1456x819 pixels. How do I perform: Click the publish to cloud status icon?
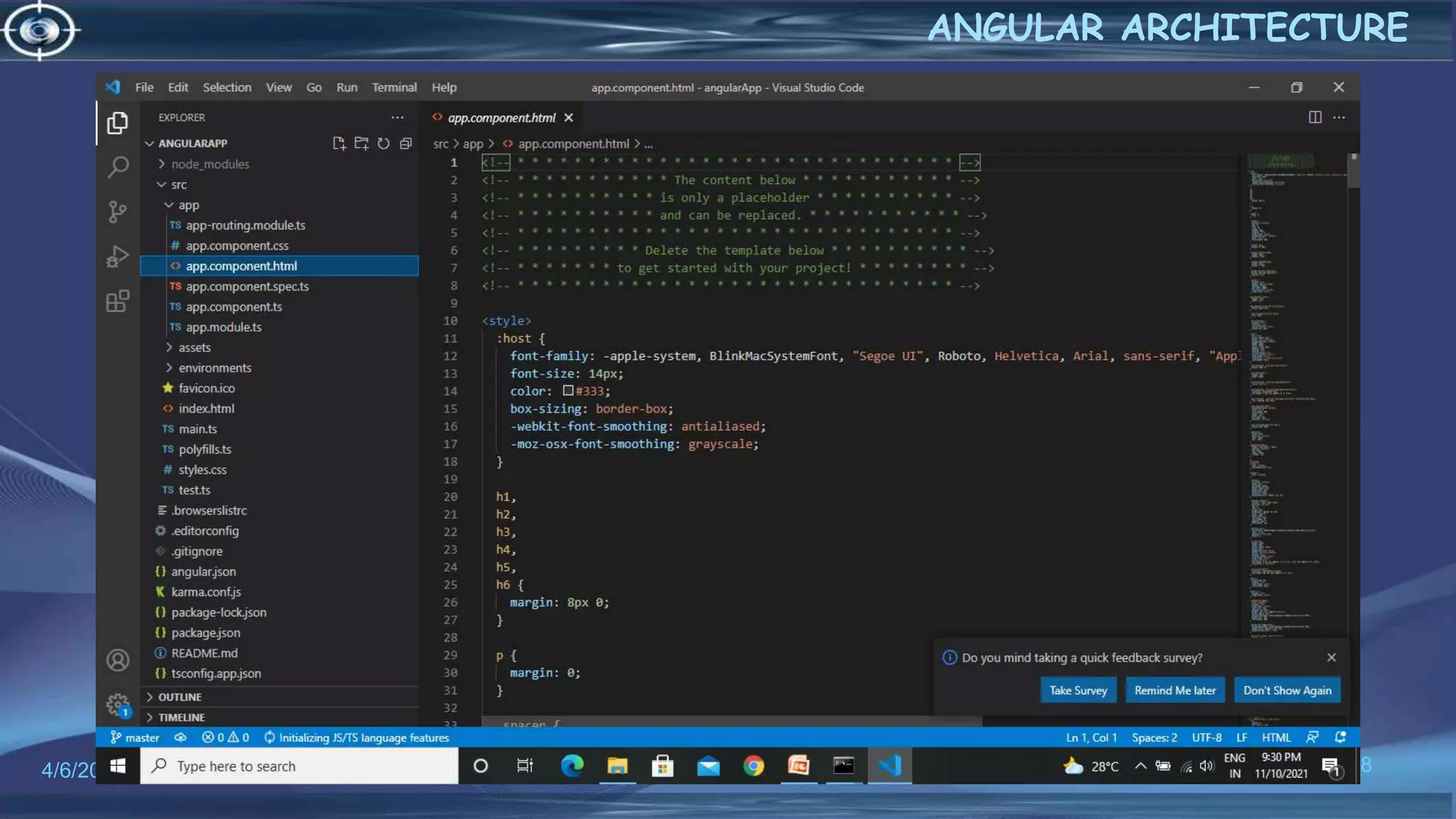click(181, 738)
